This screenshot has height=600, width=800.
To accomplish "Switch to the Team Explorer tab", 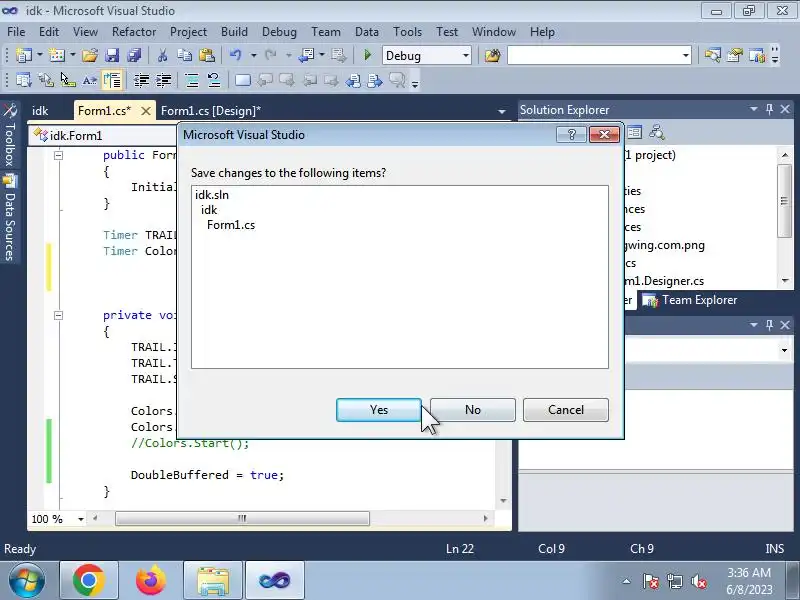I will coord(689,300).
